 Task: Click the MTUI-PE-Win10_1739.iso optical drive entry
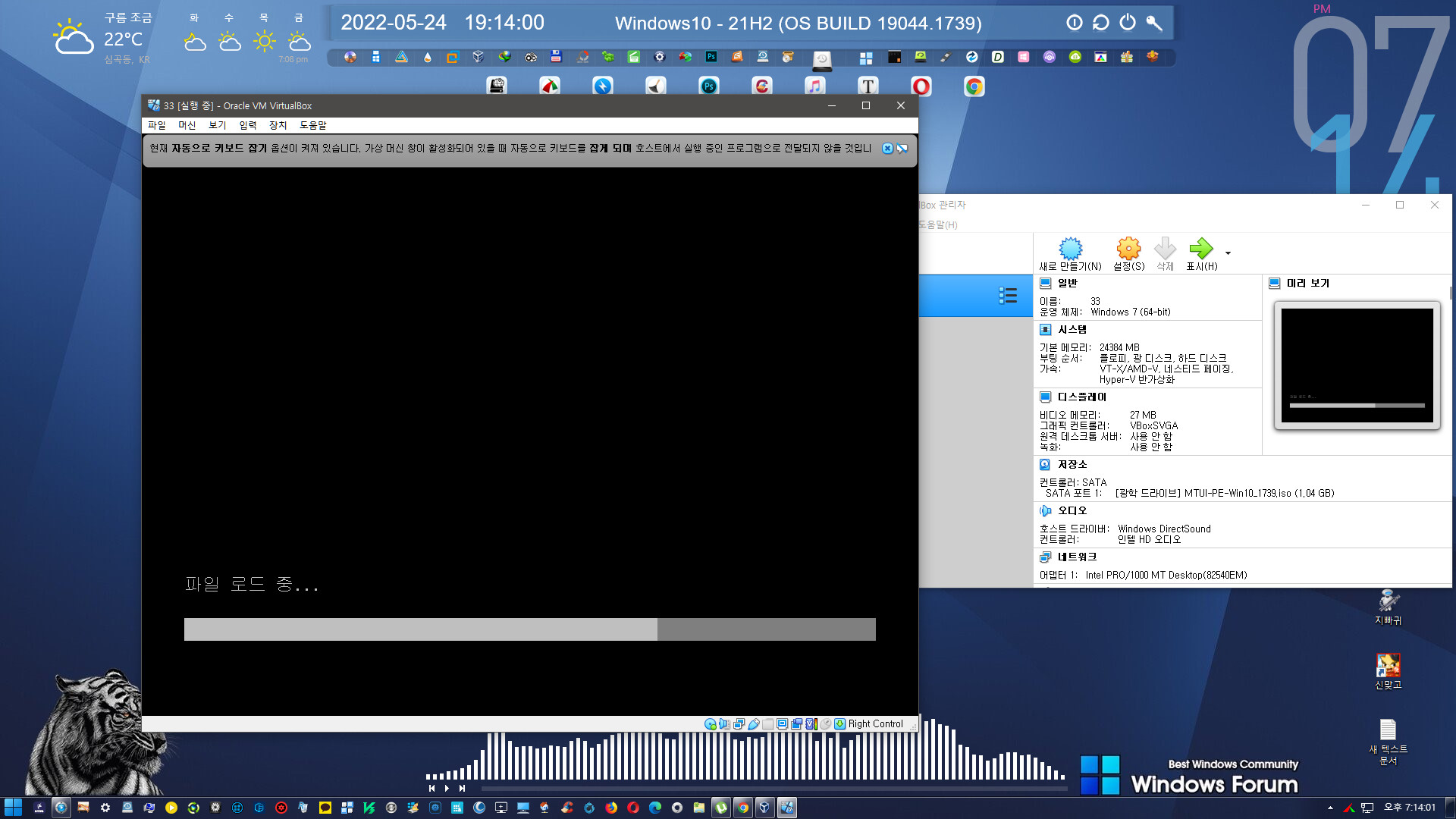1225,493
